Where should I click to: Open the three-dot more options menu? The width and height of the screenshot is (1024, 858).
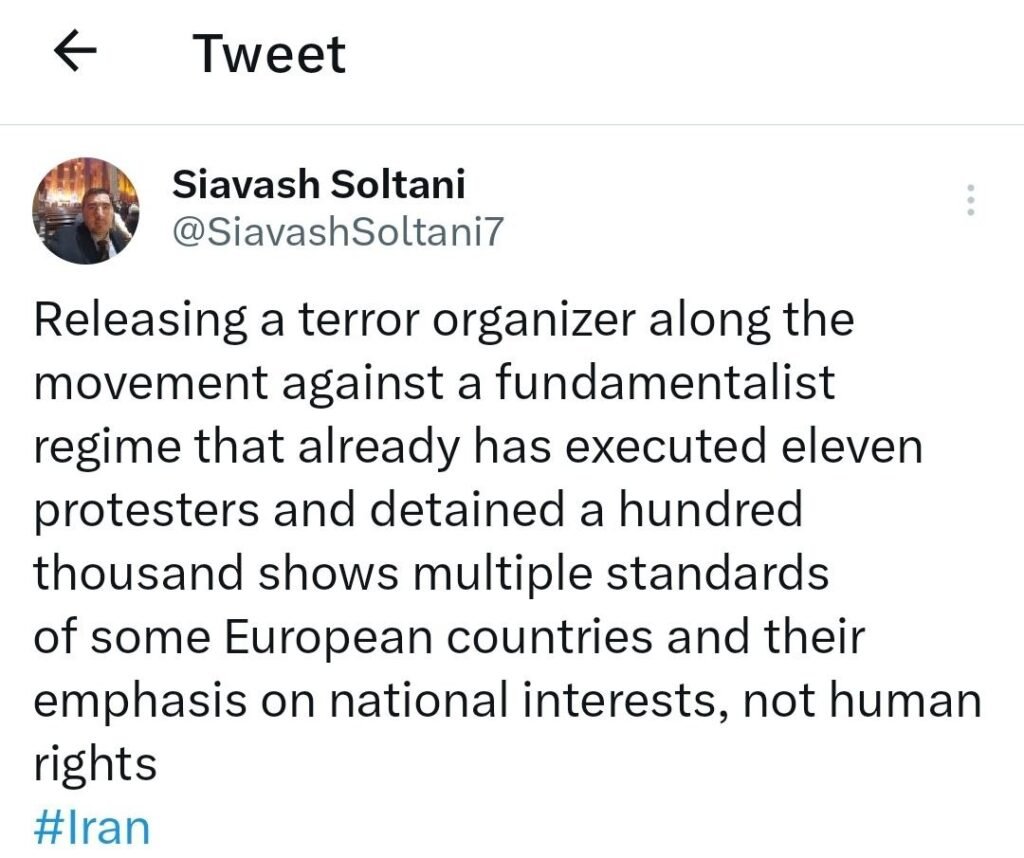click(x=971, y=200)
